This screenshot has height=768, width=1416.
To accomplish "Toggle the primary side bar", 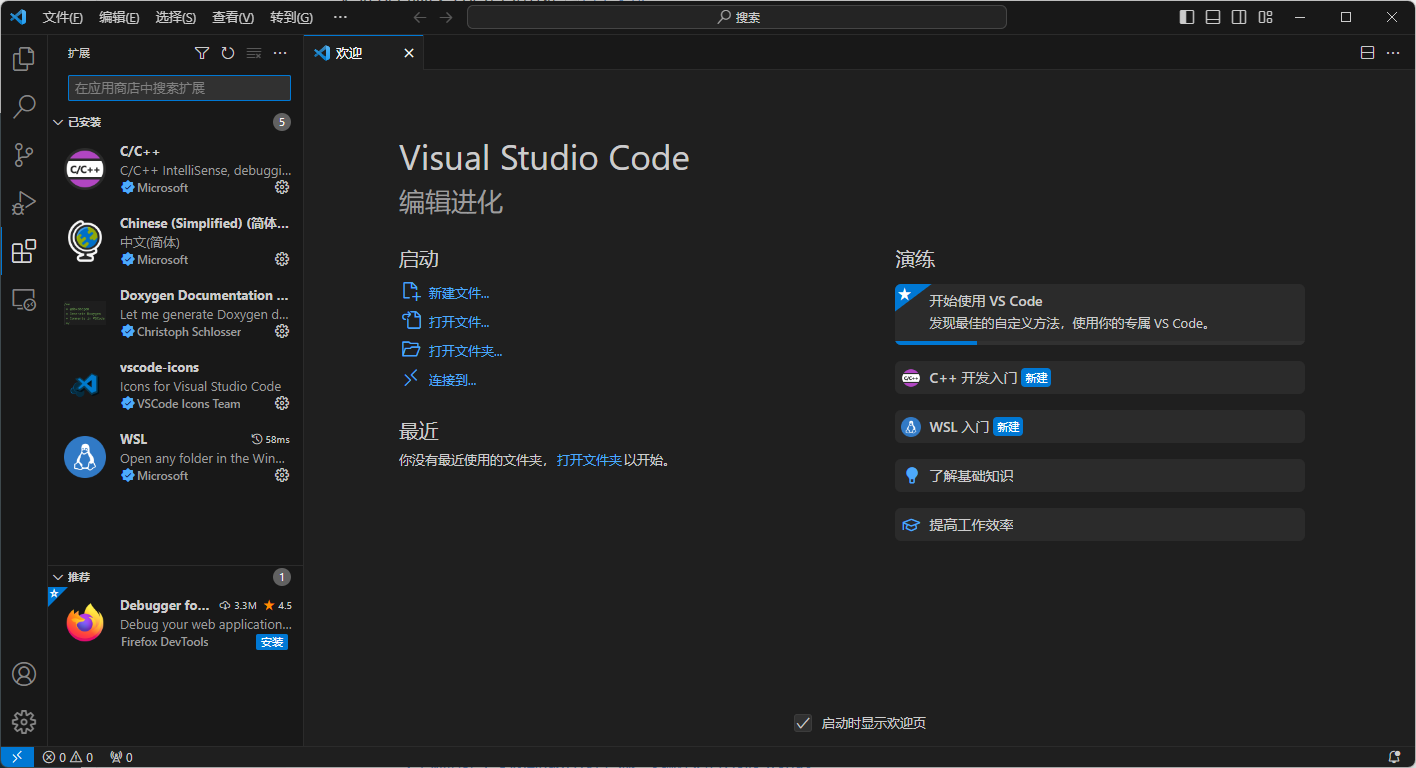I will coord(1187,17).
